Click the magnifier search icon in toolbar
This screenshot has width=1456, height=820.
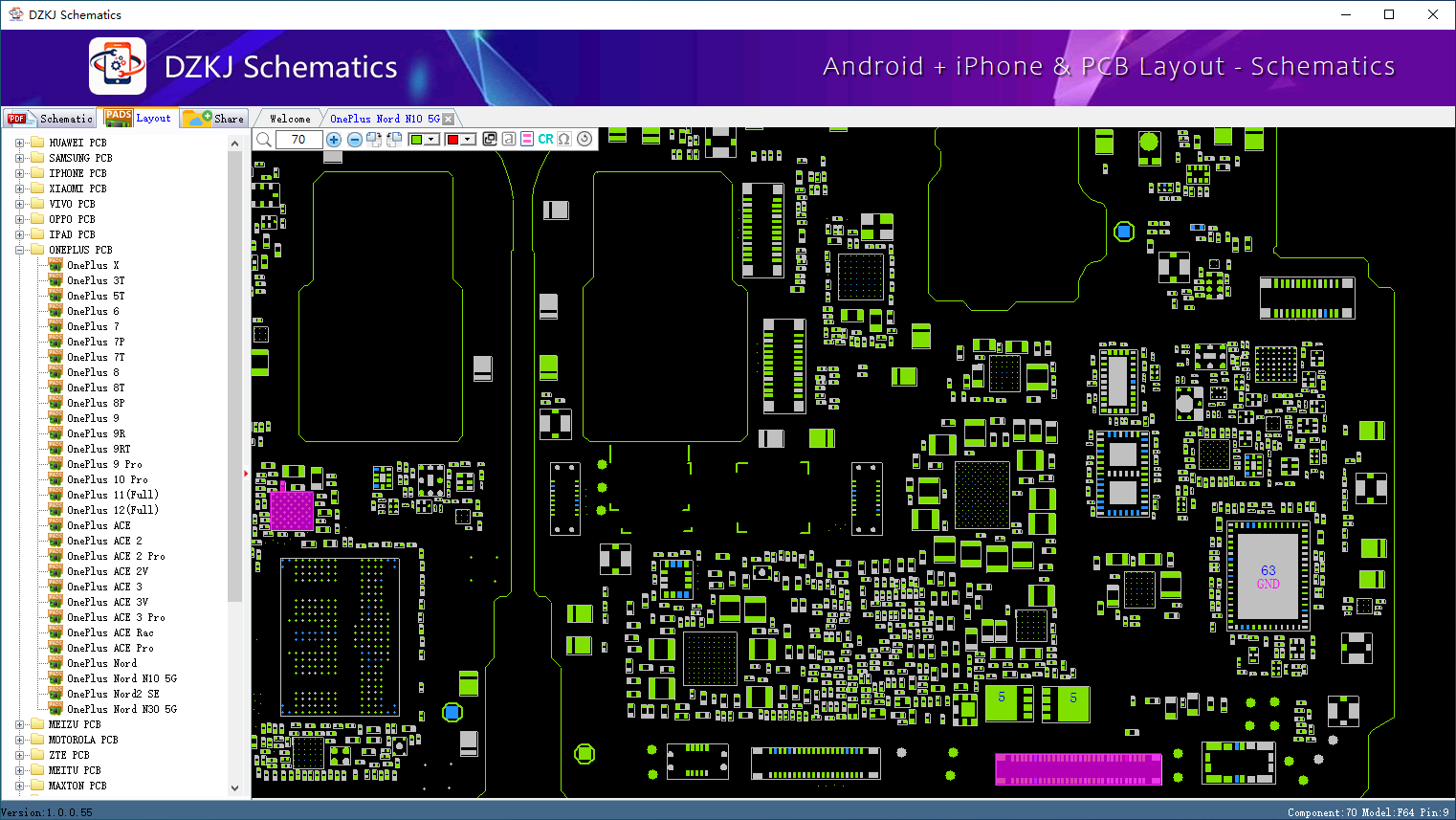pos(264,140)
